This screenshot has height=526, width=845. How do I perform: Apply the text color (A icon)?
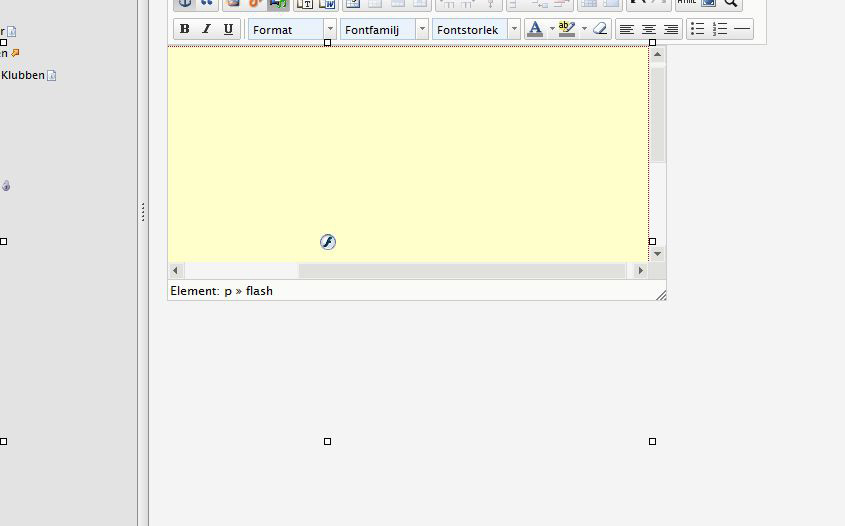535,29
